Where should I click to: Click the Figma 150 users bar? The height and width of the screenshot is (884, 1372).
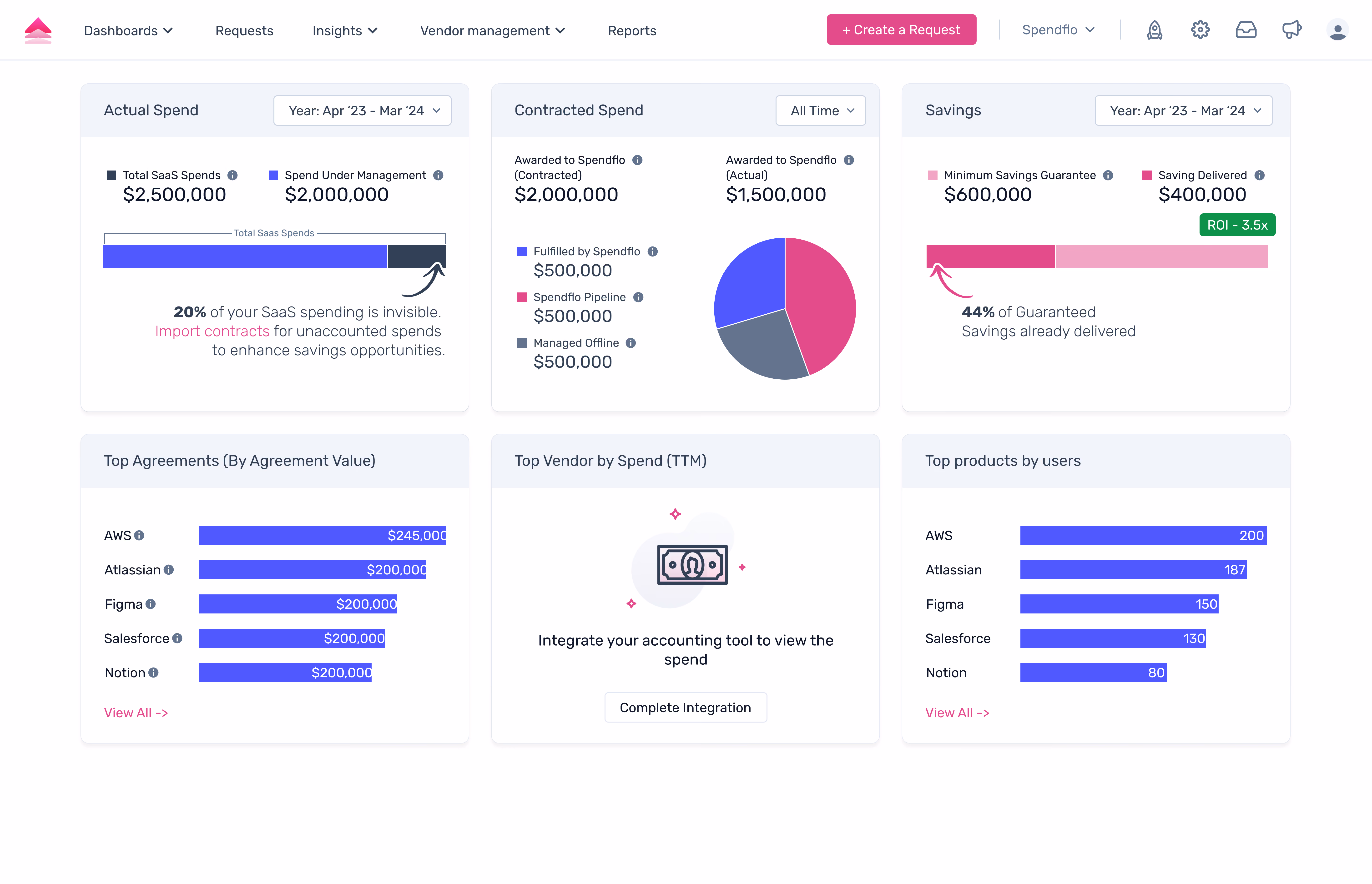[1120, 604]
